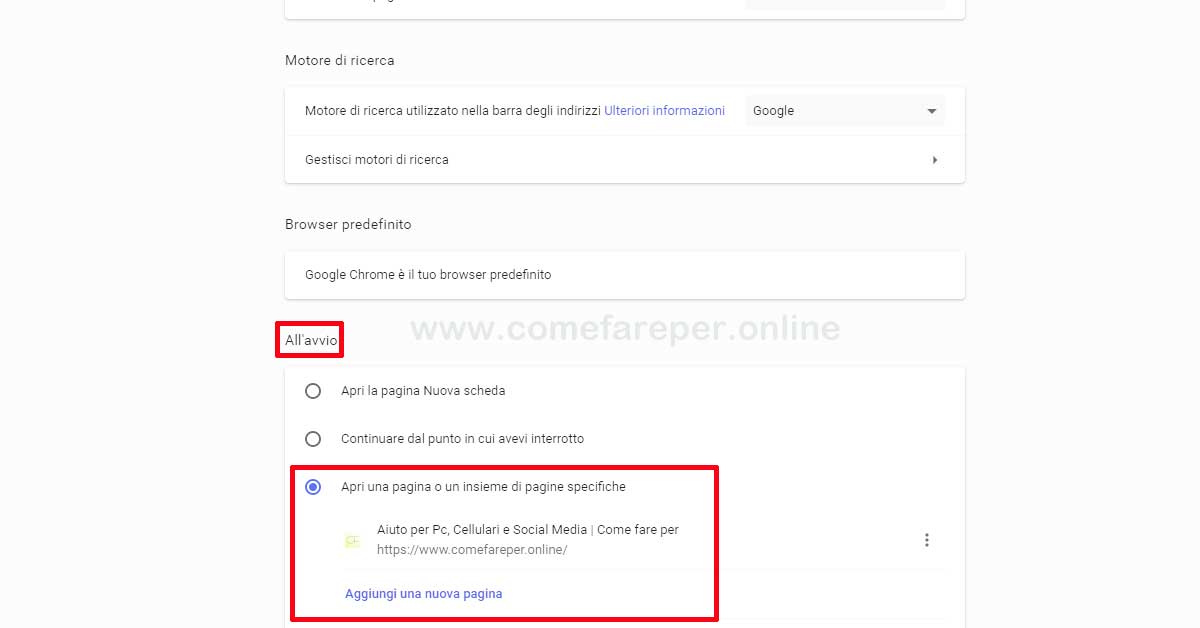The width and height of the screenshot is (1200, 628).
Task: Click the Google selected value in the combo box
Action: (x=773, y=110)
